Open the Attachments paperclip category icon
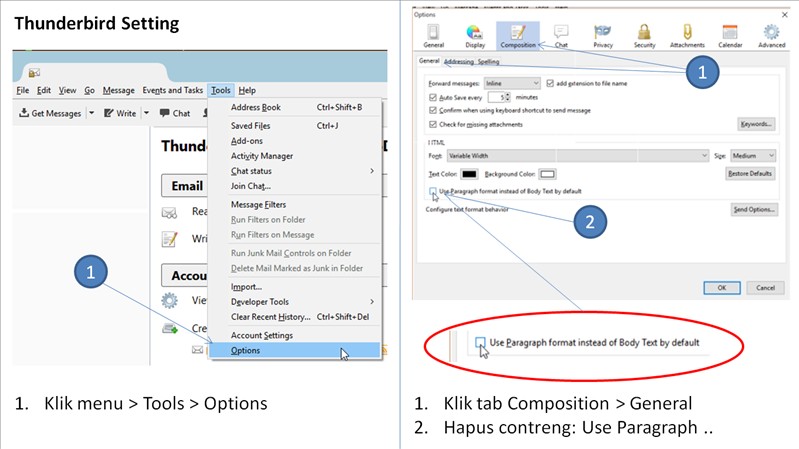The width and height of the screenshot is (799, 449). 687,36
